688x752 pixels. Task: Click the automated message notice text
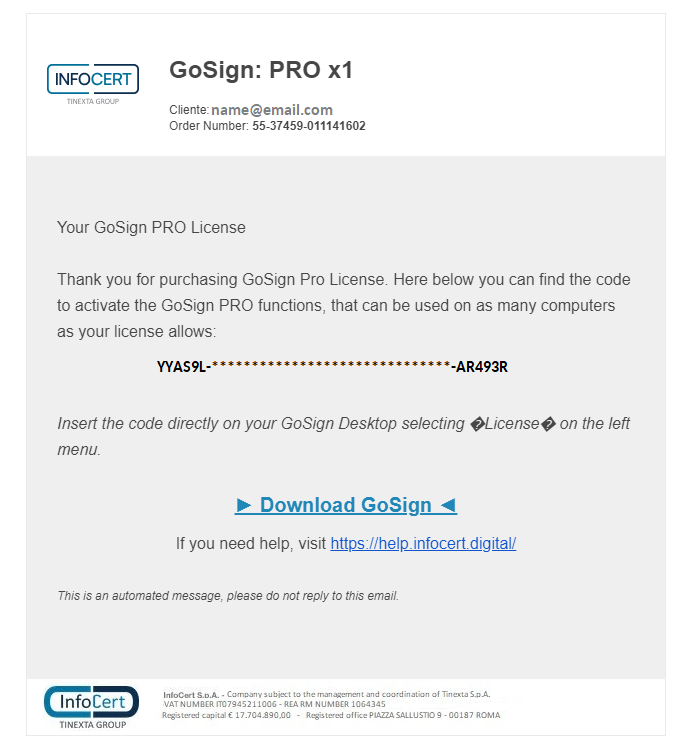point(228,596)
